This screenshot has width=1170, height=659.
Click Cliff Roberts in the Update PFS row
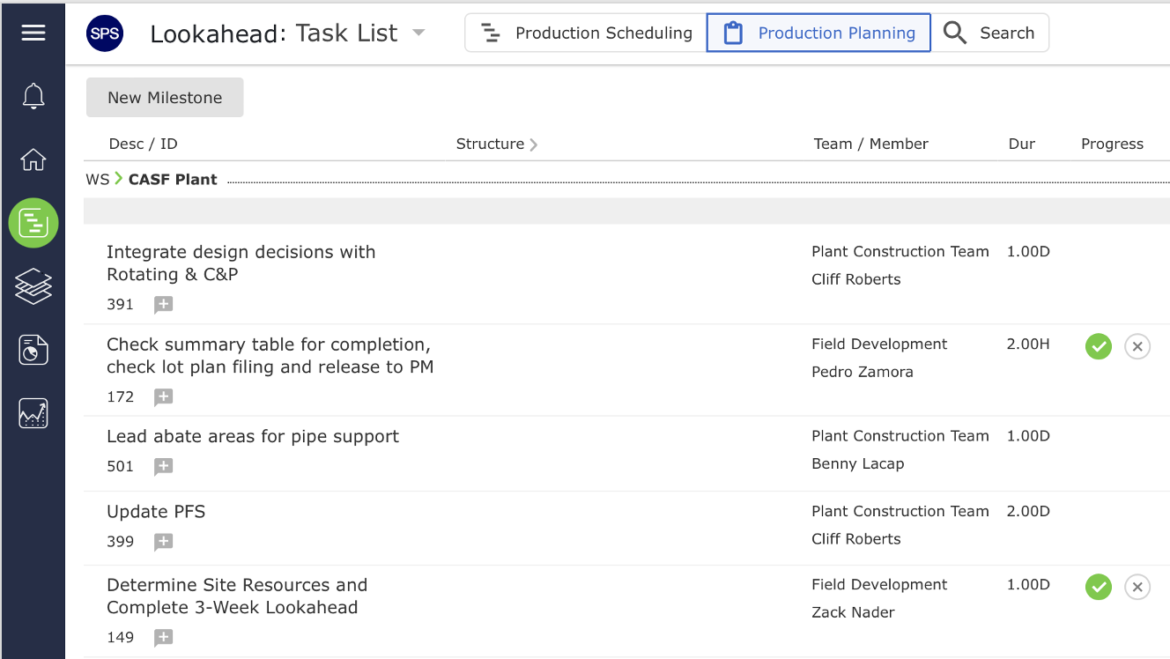click(x=856, y=539)
